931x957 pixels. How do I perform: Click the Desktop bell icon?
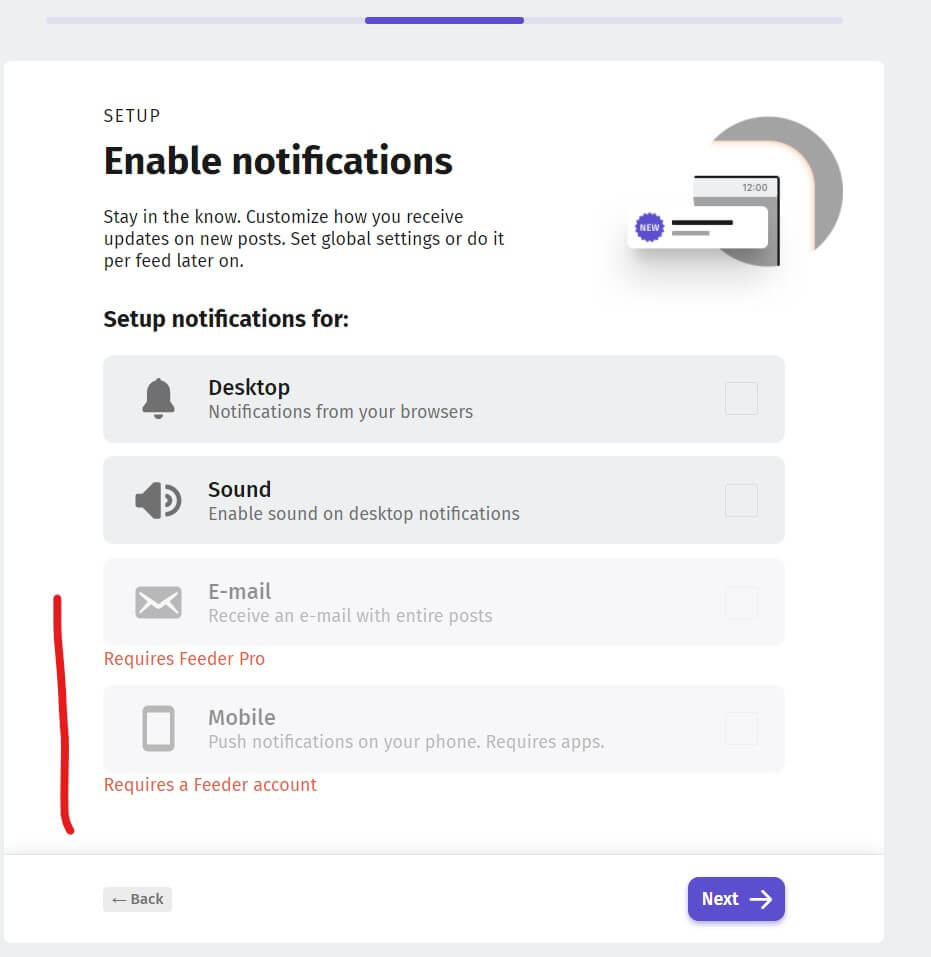158,398
